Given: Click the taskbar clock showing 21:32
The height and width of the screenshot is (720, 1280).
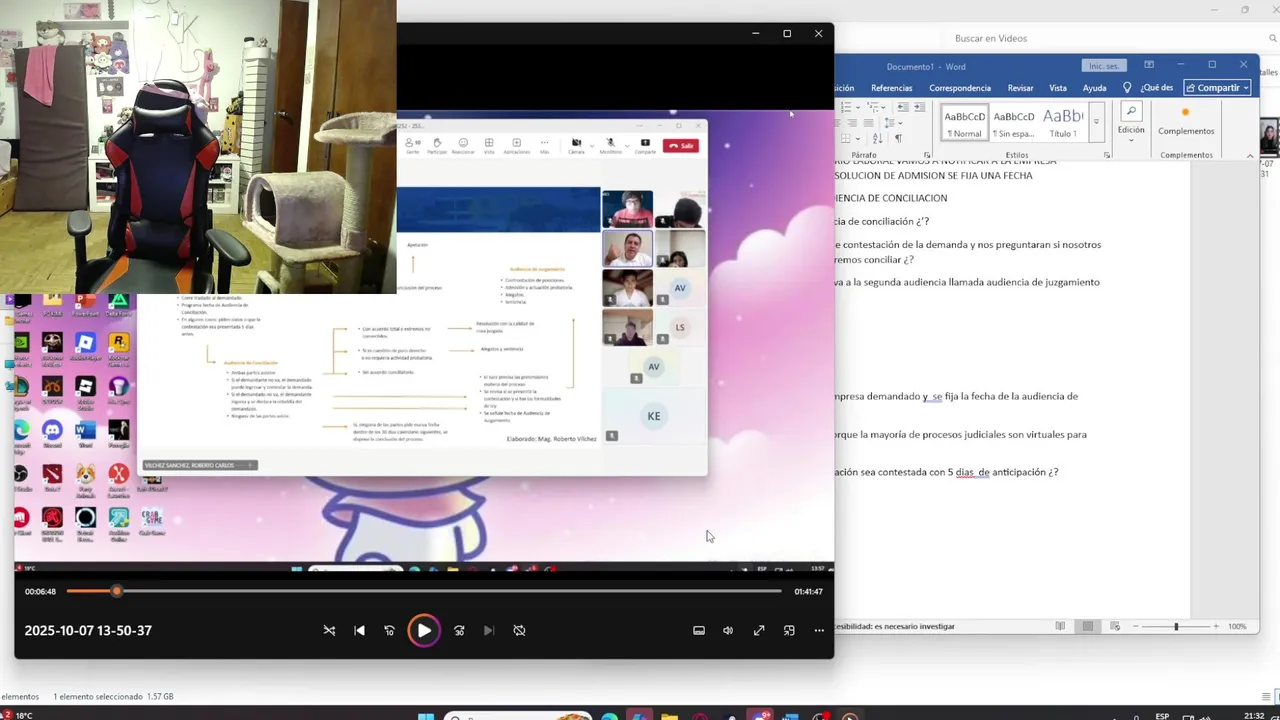Looking at the screenshot, I should (1254, 716).
